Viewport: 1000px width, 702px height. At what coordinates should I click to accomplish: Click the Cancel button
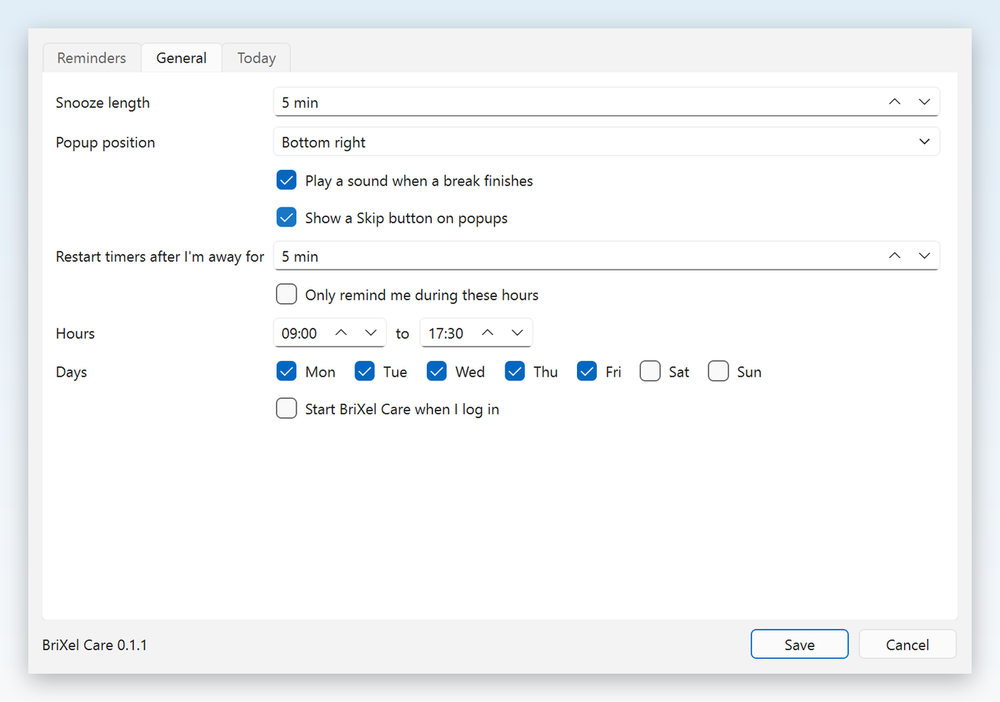click(x=907, y=644)
